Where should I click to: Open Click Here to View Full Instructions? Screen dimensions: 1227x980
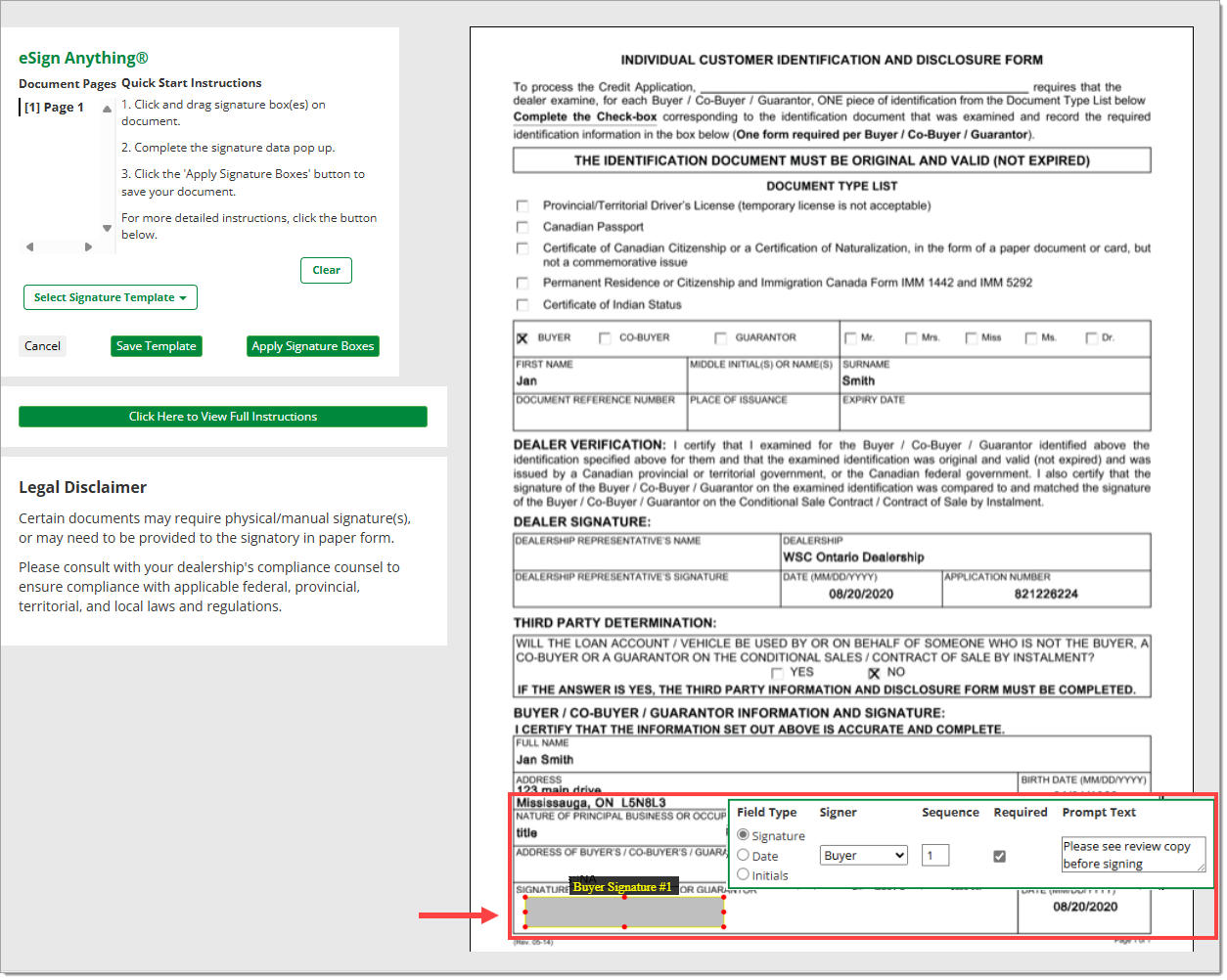pos(223,417)
